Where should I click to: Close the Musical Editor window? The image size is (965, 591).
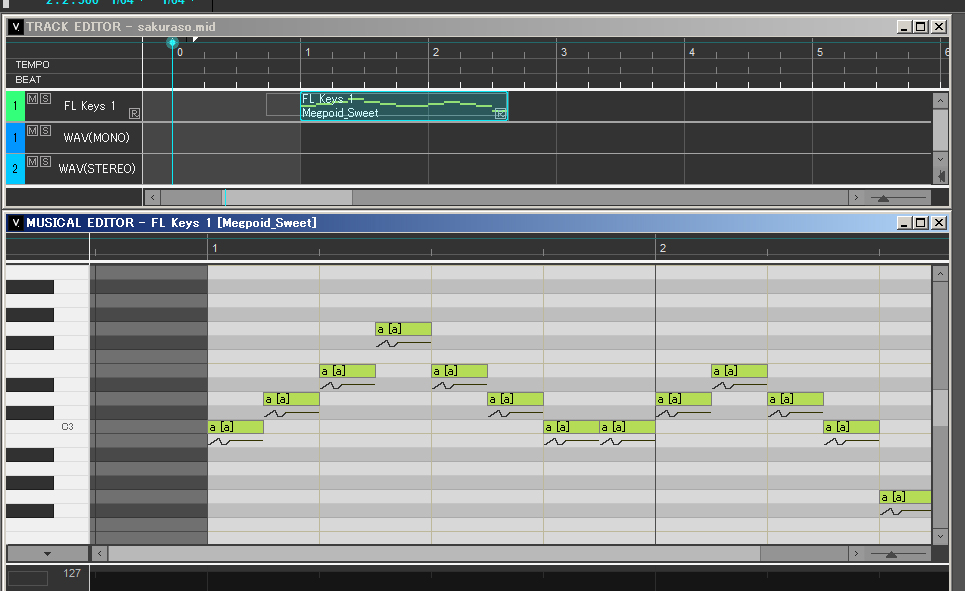pyautogui.click(x=939, y=222)
